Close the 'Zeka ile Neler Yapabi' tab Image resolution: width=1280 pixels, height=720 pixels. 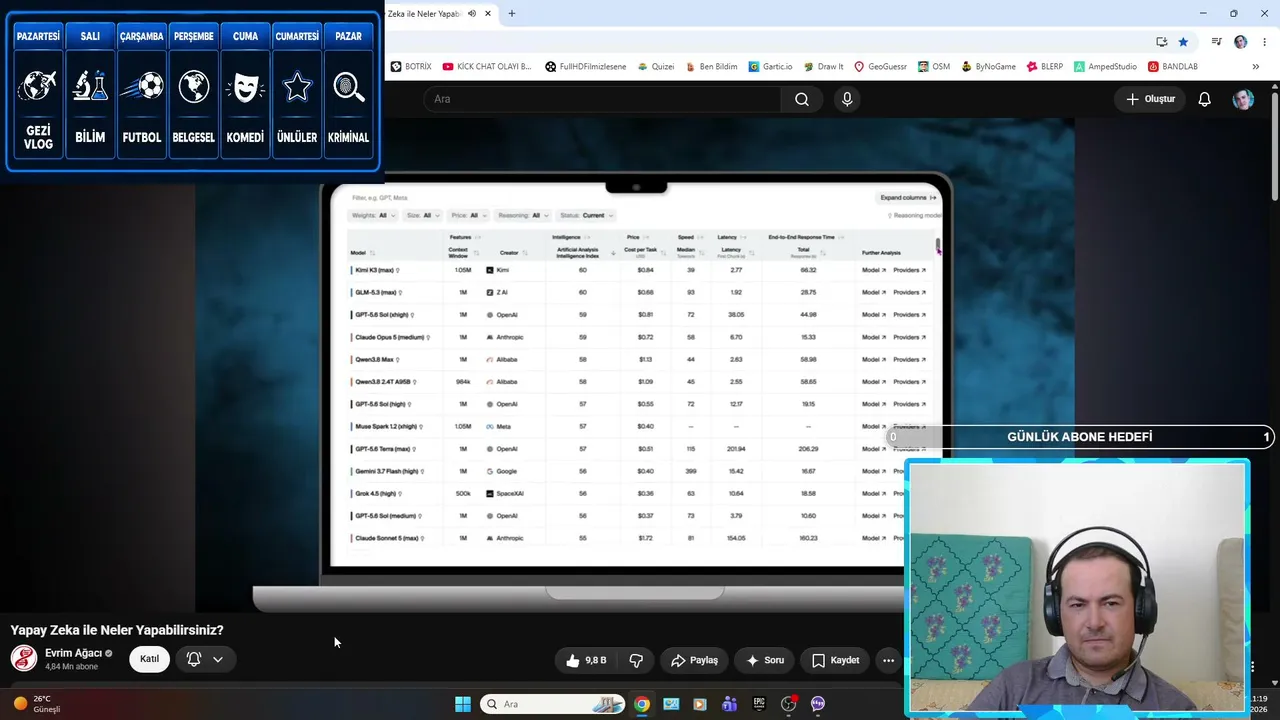pyautogui.click(x=489, y=14)
